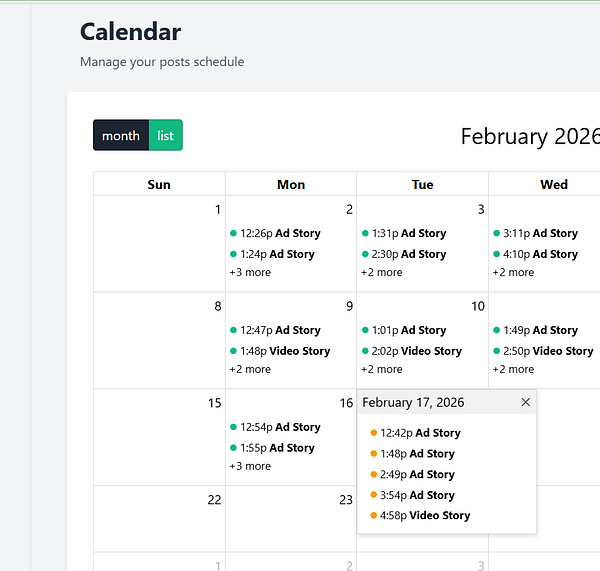Viewport: 600px width, 571px height.
Task: Select 1:31p Ad Story on Tuesday
Action: (409, 233)
